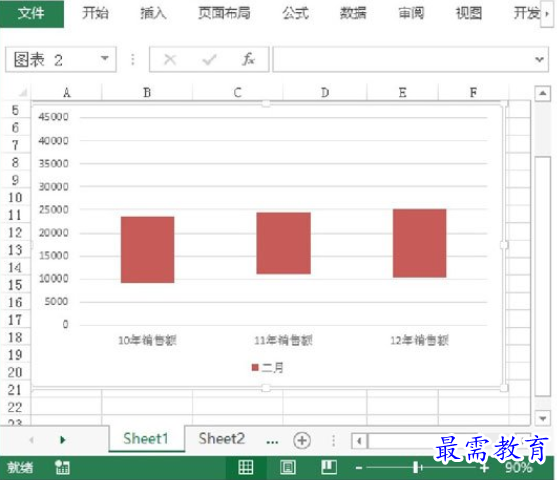Click the vertical scrollbar thumb

coord(542,276)
